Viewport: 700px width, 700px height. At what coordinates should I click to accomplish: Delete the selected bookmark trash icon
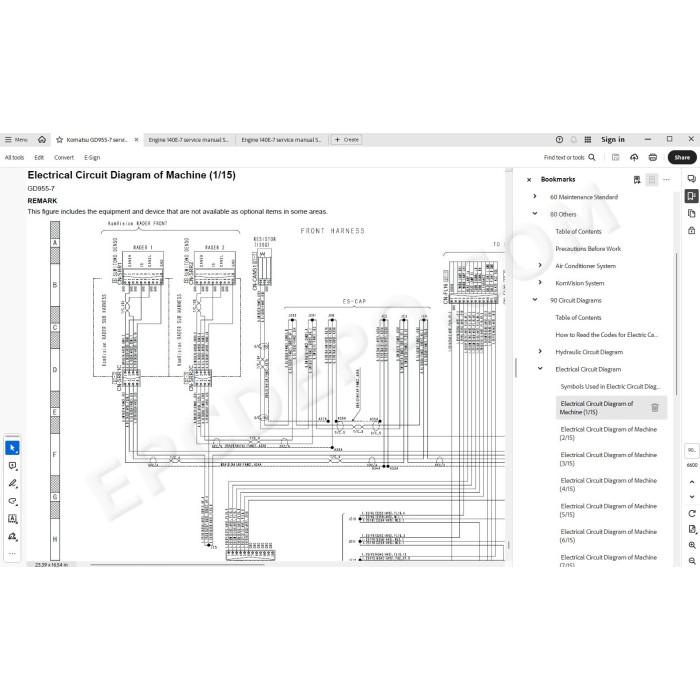coord(655,407)
